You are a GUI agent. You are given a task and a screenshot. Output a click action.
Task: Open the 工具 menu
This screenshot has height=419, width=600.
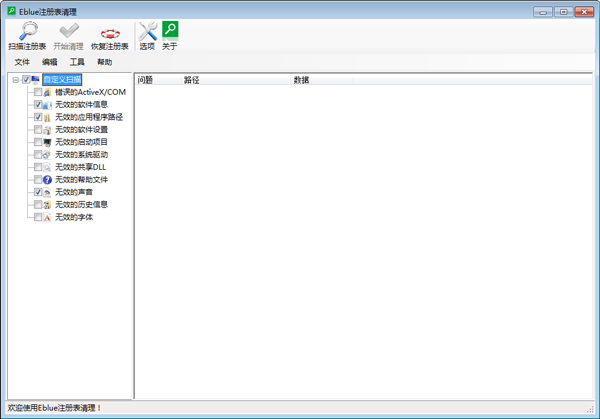[x=77, y=62]
